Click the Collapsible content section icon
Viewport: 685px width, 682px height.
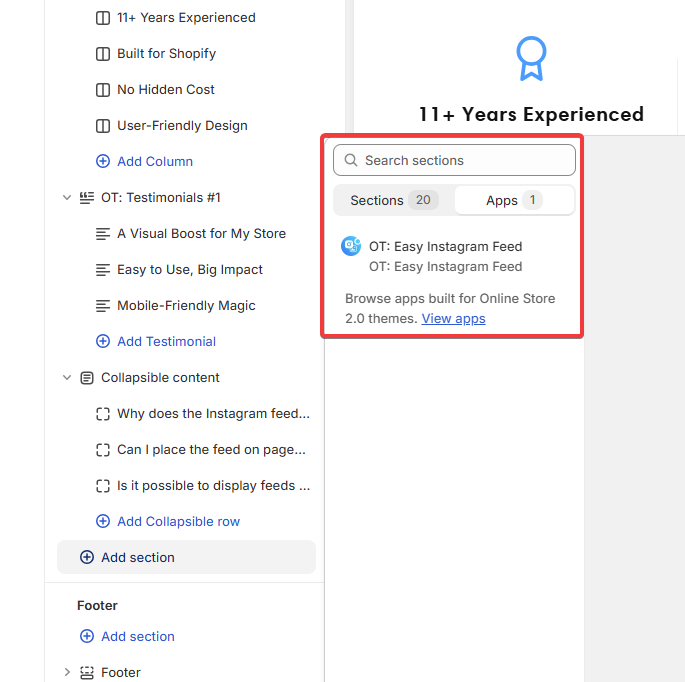87,378
